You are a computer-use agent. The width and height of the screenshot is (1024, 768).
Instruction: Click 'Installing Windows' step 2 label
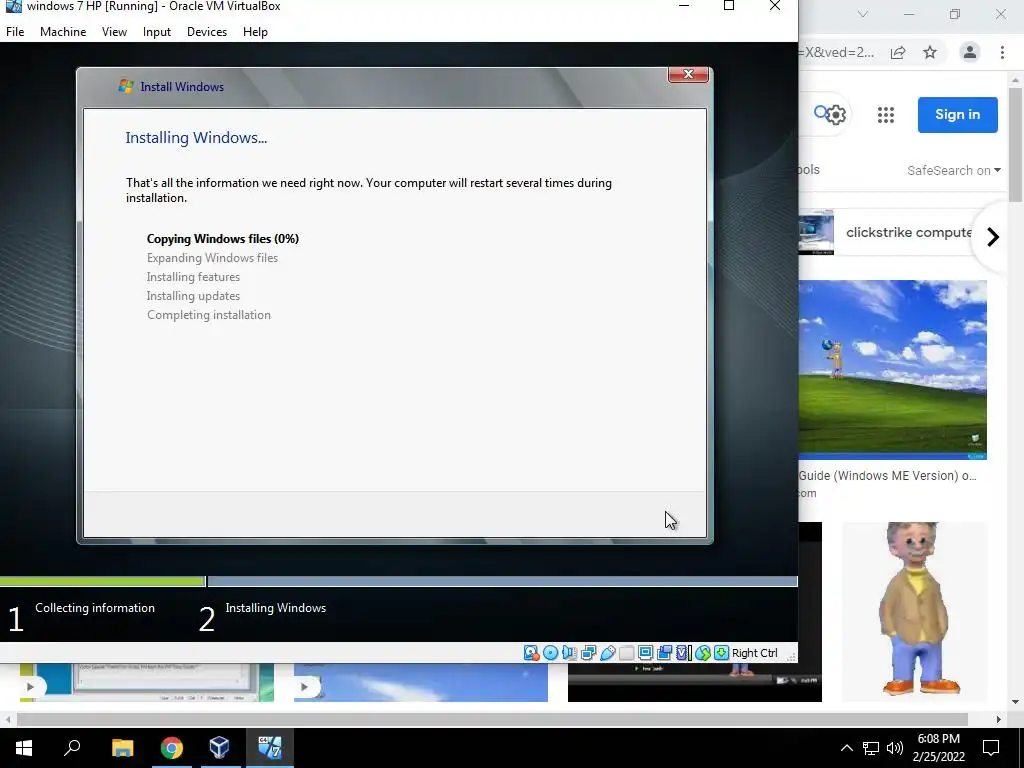276,607
